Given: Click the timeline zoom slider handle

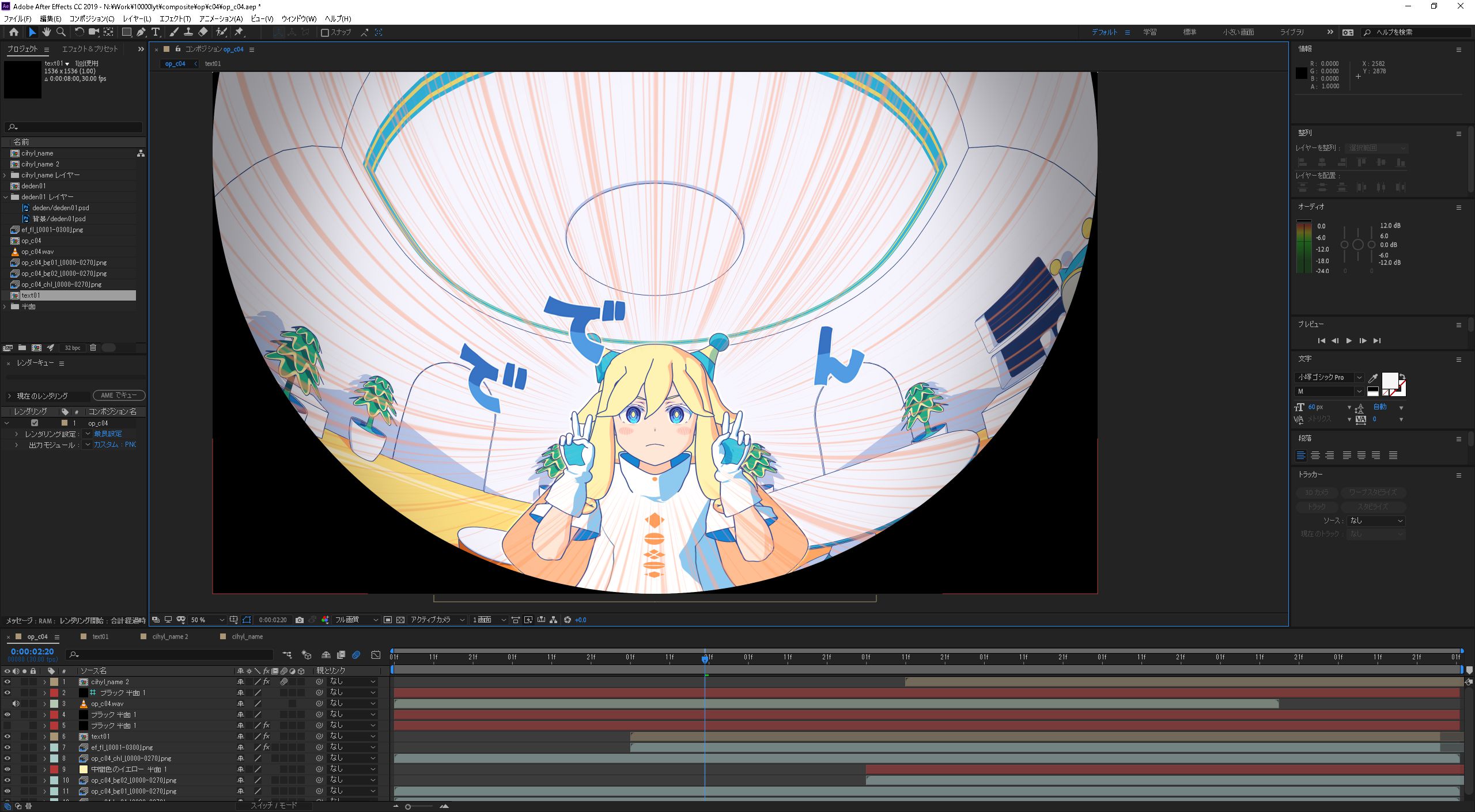Looking at the screenshot, I should tap(408, 806).
